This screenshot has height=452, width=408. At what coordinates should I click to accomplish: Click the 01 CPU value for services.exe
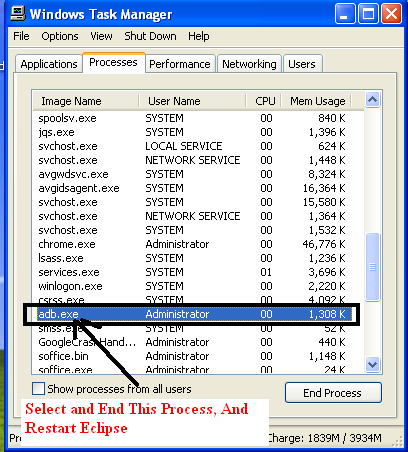coord(266,272)
